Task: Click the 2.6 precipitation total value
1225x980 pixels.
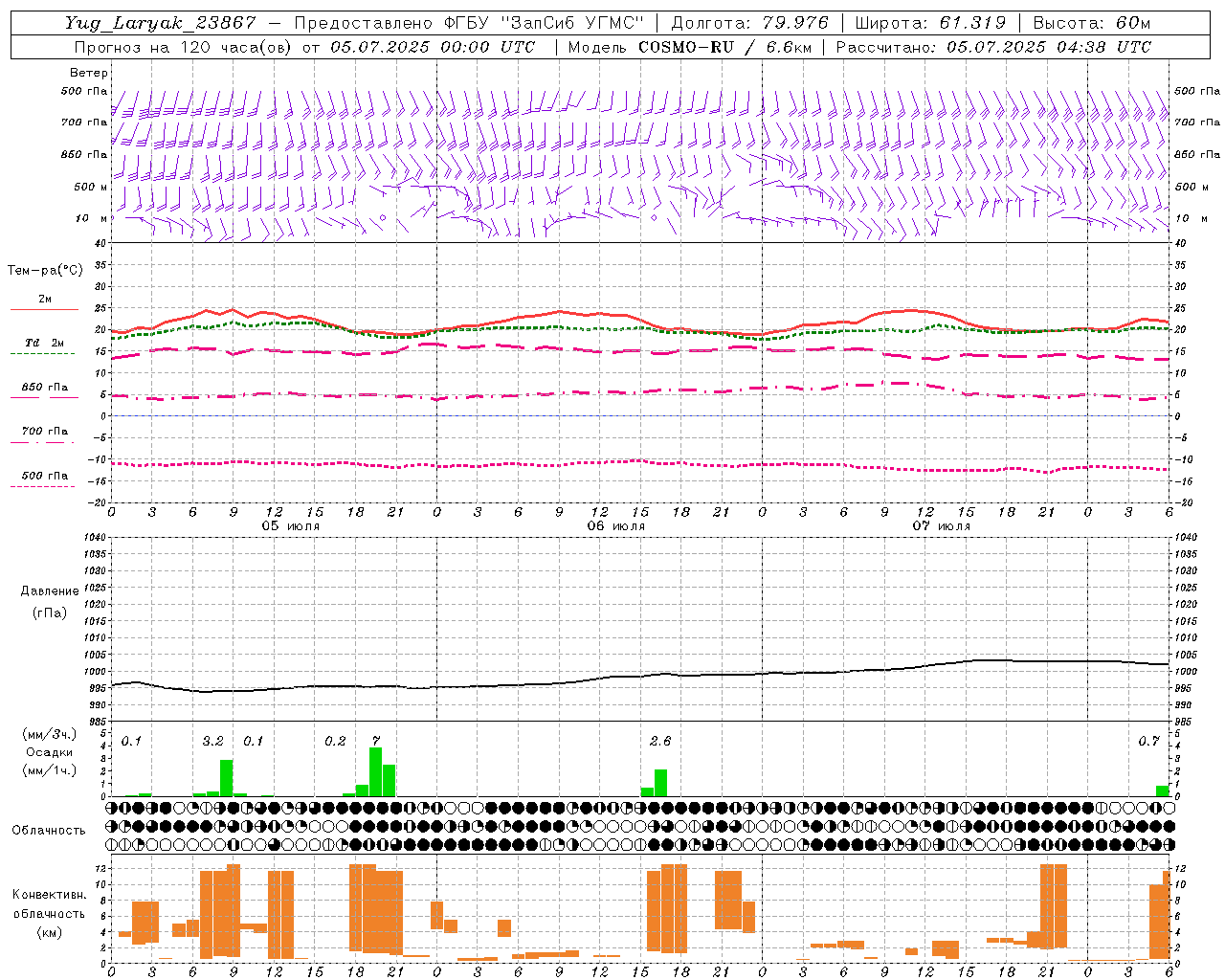Action: click(x=660, y=742)
